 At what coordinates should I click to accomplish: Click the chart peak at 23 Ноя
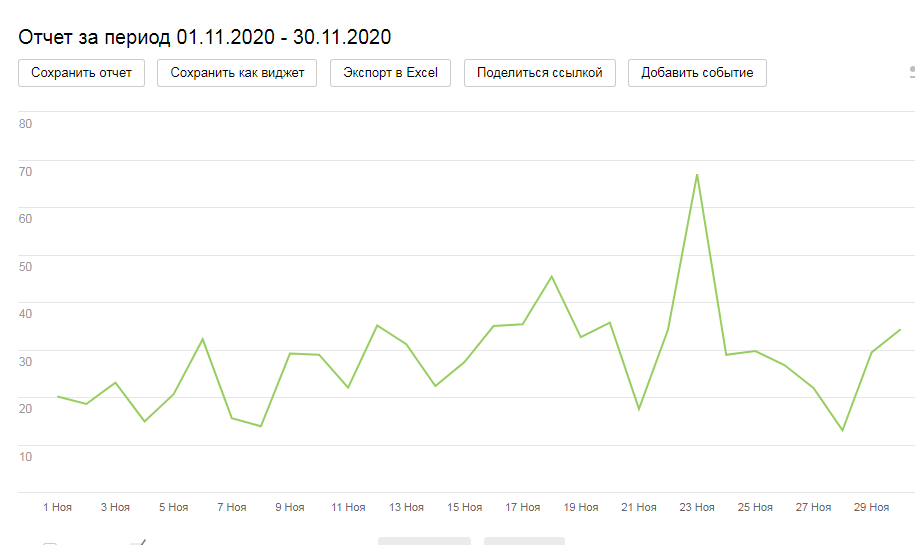click(x=697, y=174)
